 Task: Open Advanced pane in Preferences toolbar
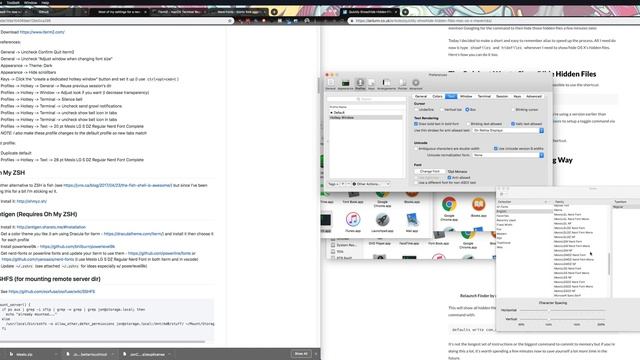point(416,84)
